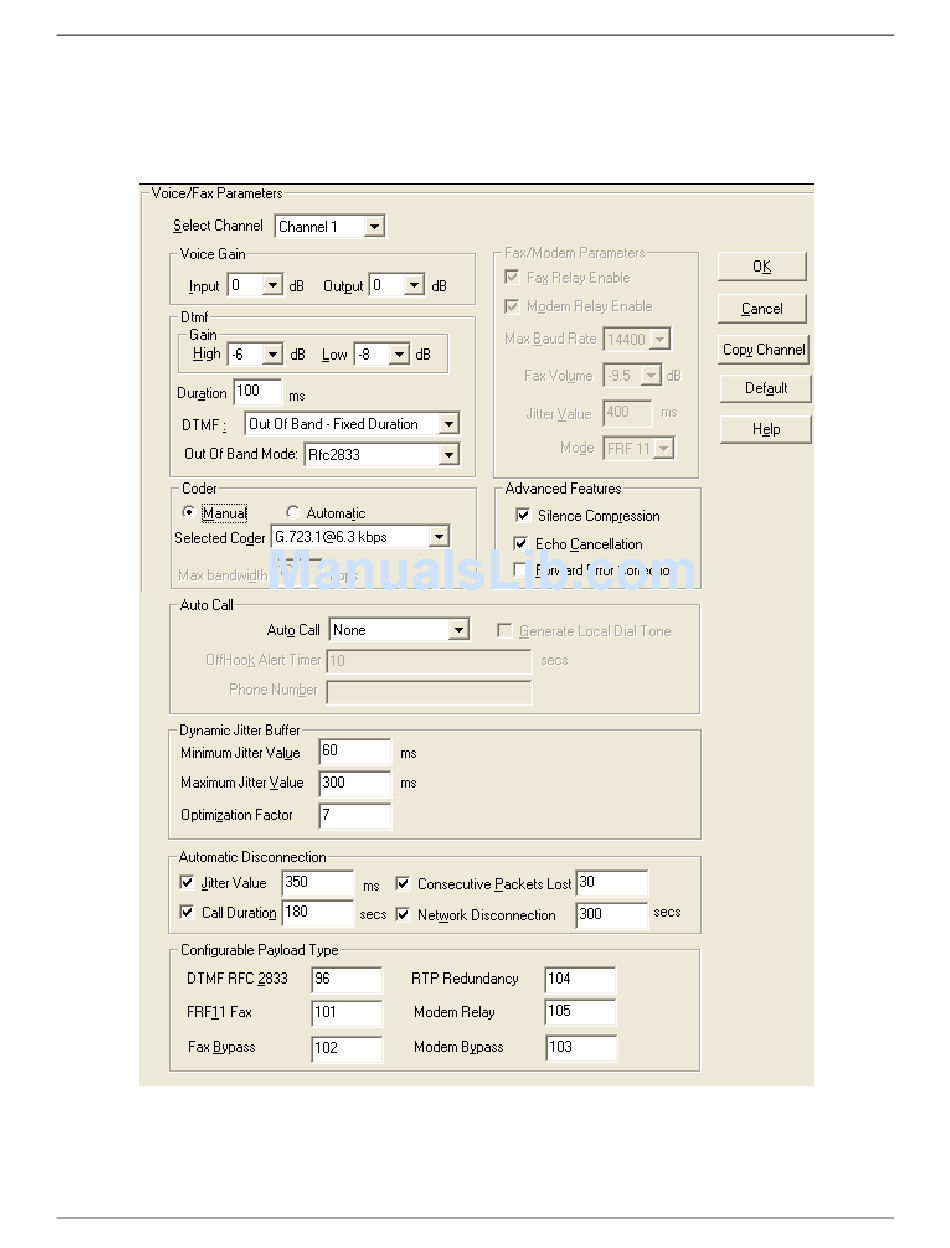Image resolution: width=950 pixels, height=1248 pixels.
Task: Click the OK button
Action: tap(762, 267)
